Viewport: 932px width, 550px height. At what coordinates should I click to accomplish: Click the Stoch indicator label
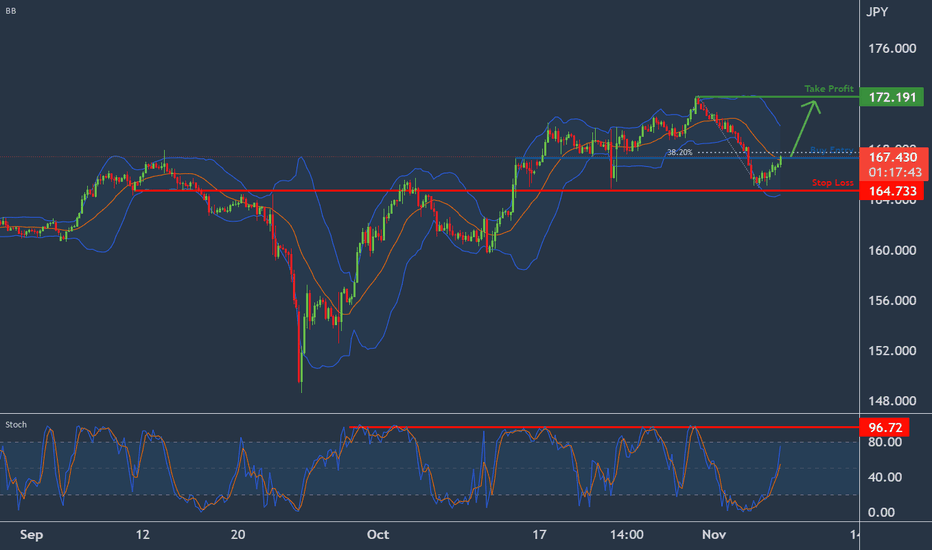(x=16, y=425)
